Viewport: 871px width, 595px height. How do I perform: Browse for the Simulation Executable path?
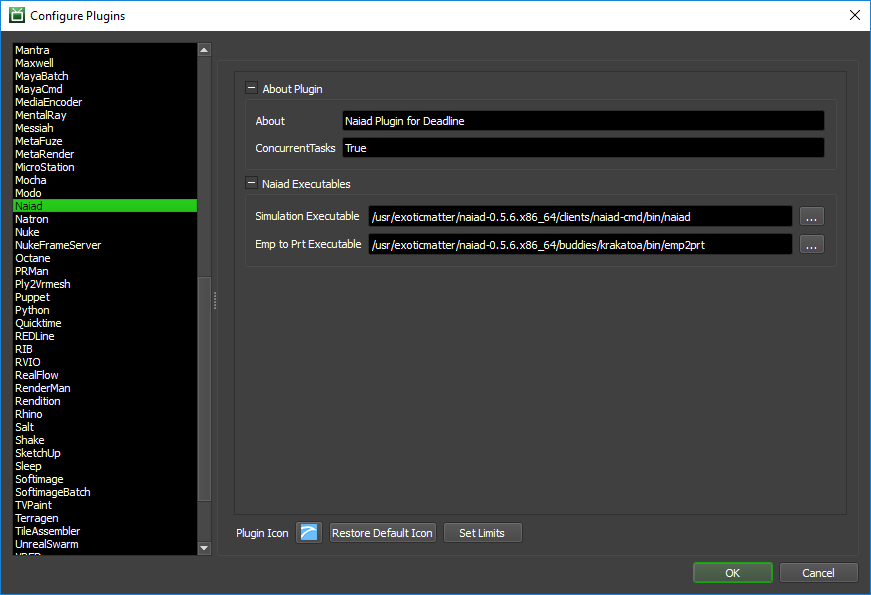point(811,216)
